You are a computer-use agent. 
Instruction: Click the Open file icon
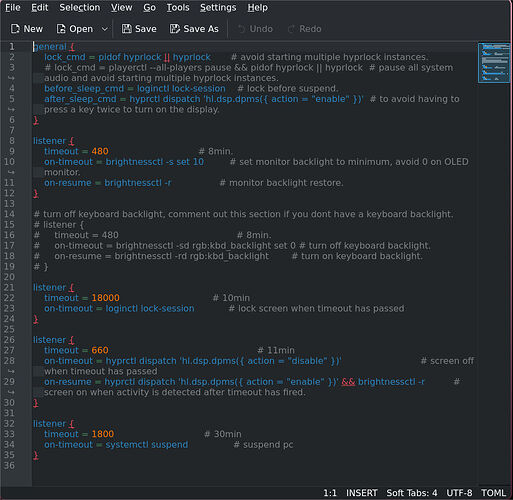click(61, 29)
